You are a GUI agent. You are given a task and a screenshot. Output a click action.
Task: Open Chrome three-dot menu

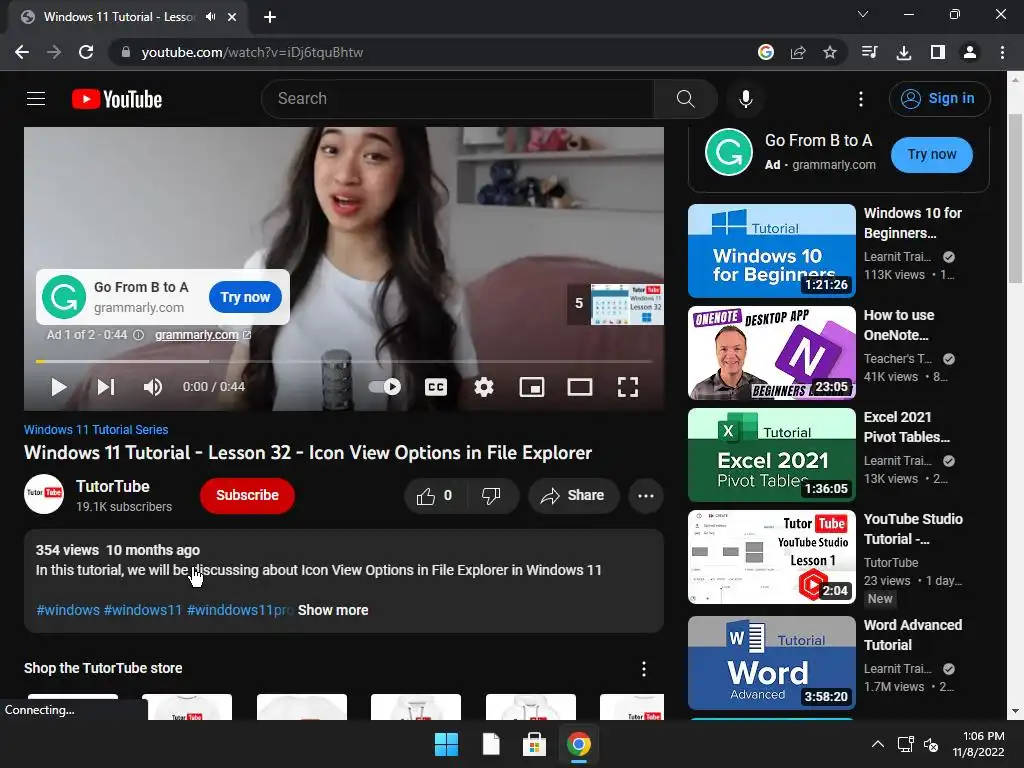tap(1002, 52)
